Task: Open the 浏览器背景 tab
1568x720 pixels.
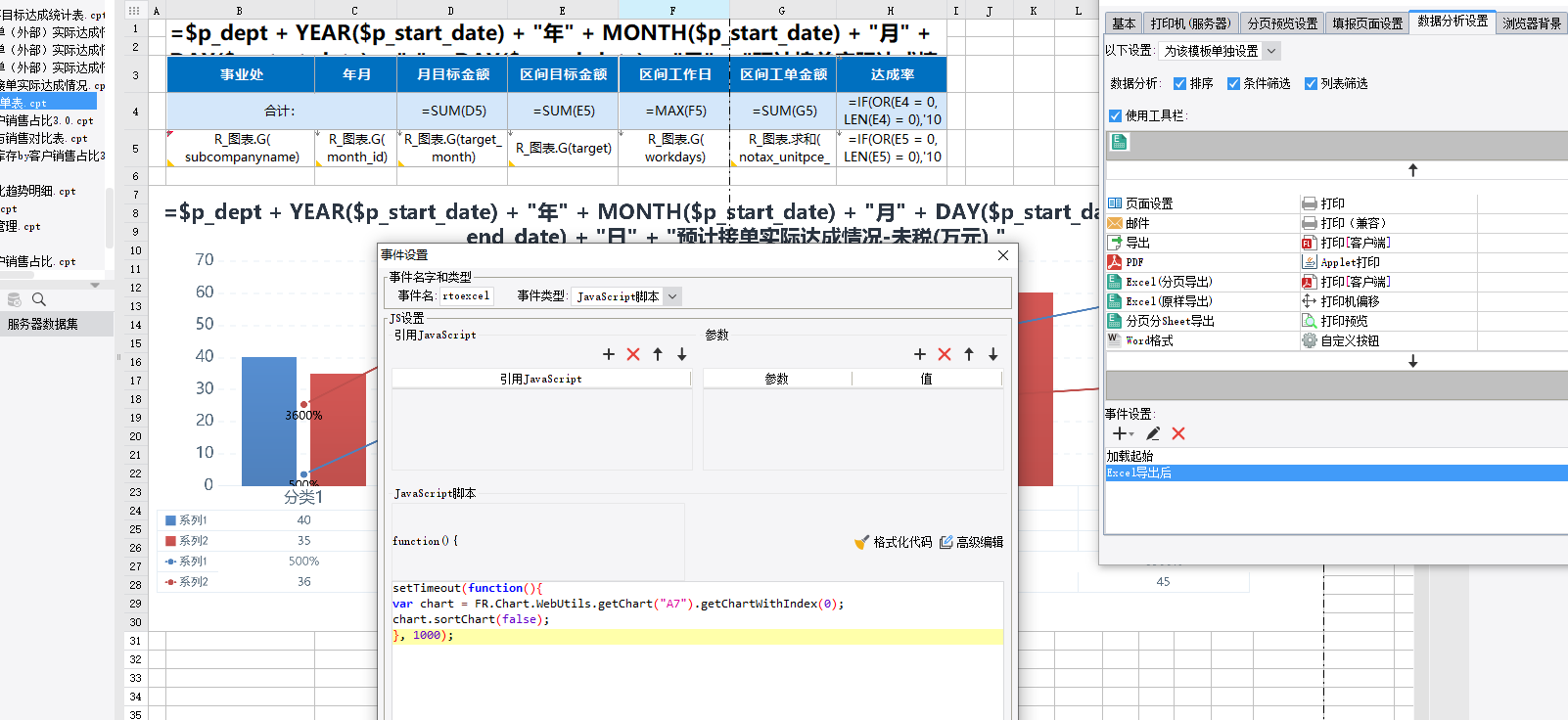Action: (x=1532, y=22)
